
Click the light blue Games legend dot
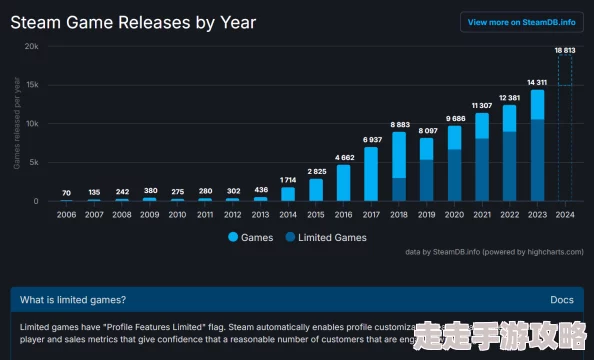[x=233, y=237]
